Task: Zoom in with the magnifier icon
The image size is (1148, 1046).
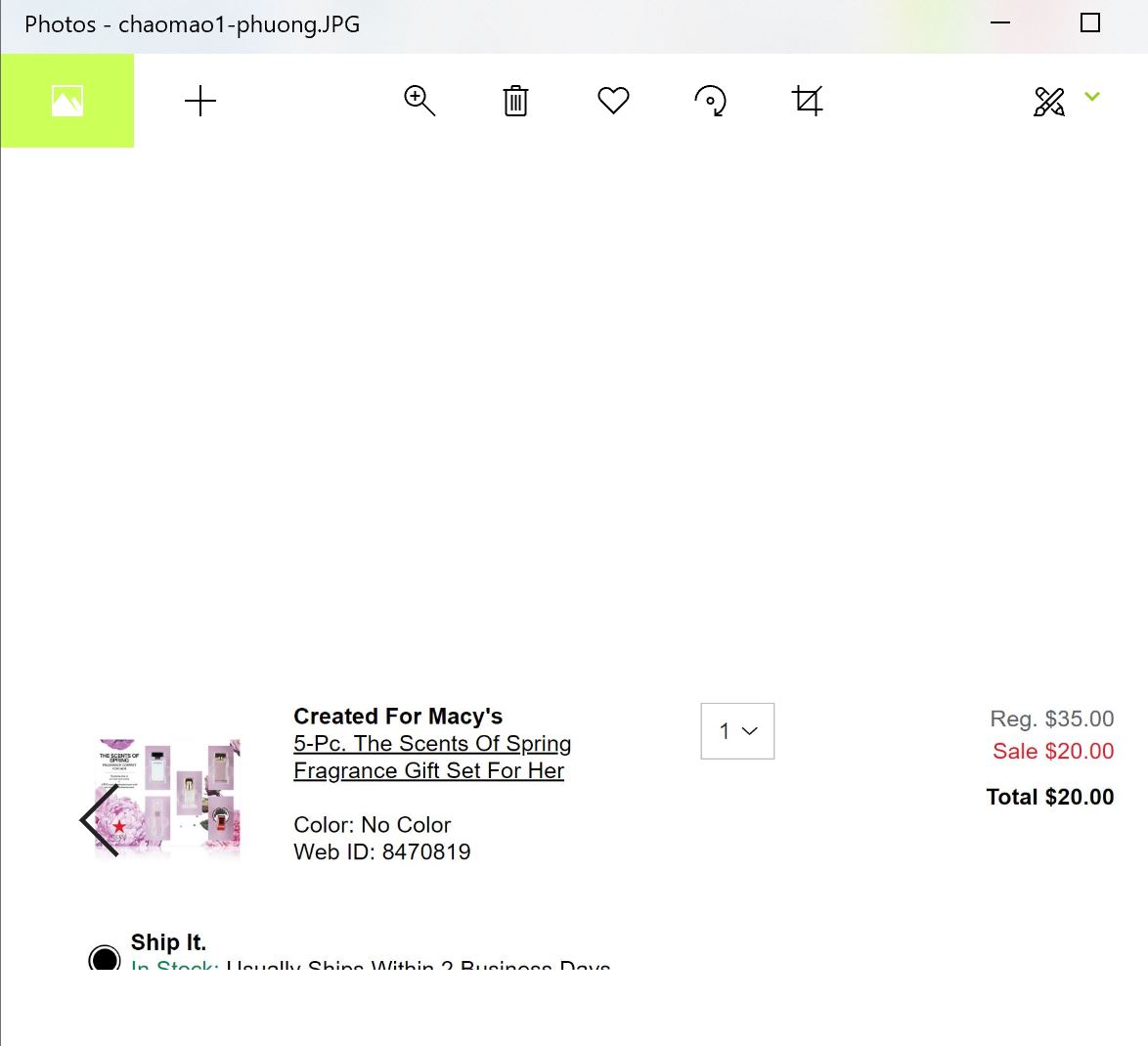Action: pos(419,101)
